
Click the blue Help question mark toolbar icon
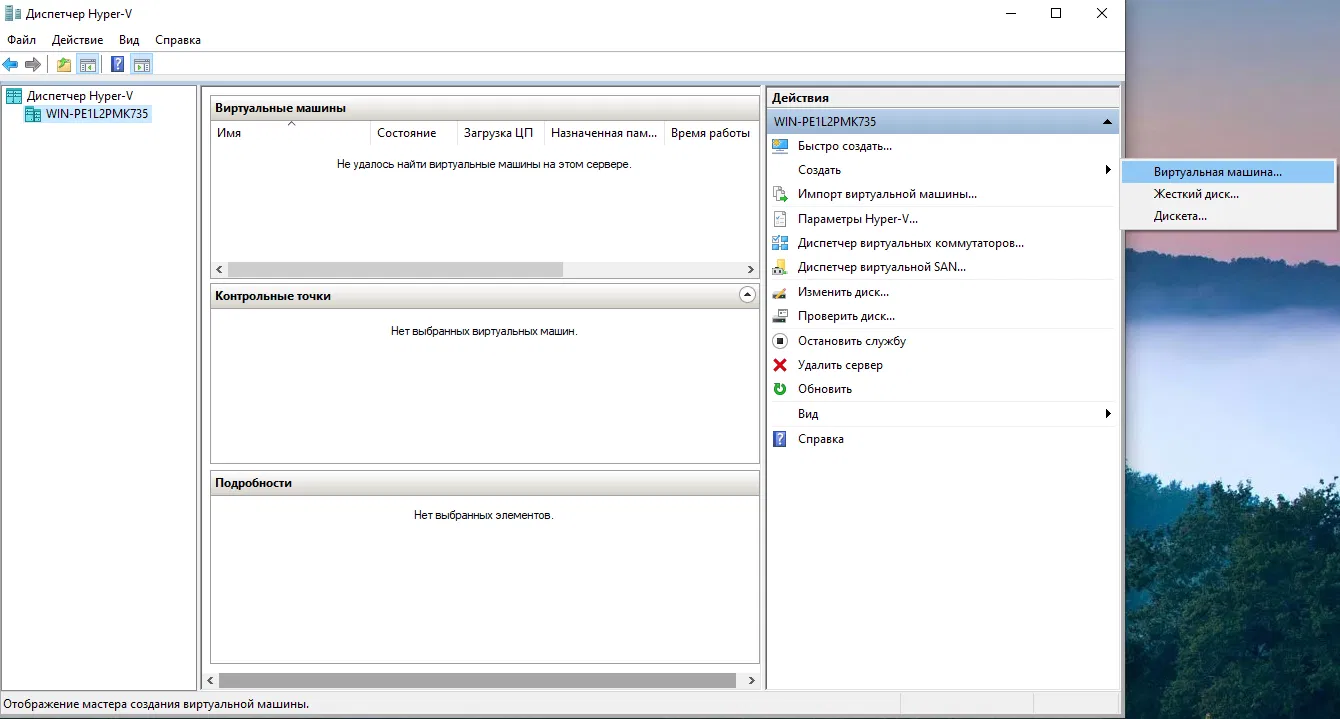[117, 65]
